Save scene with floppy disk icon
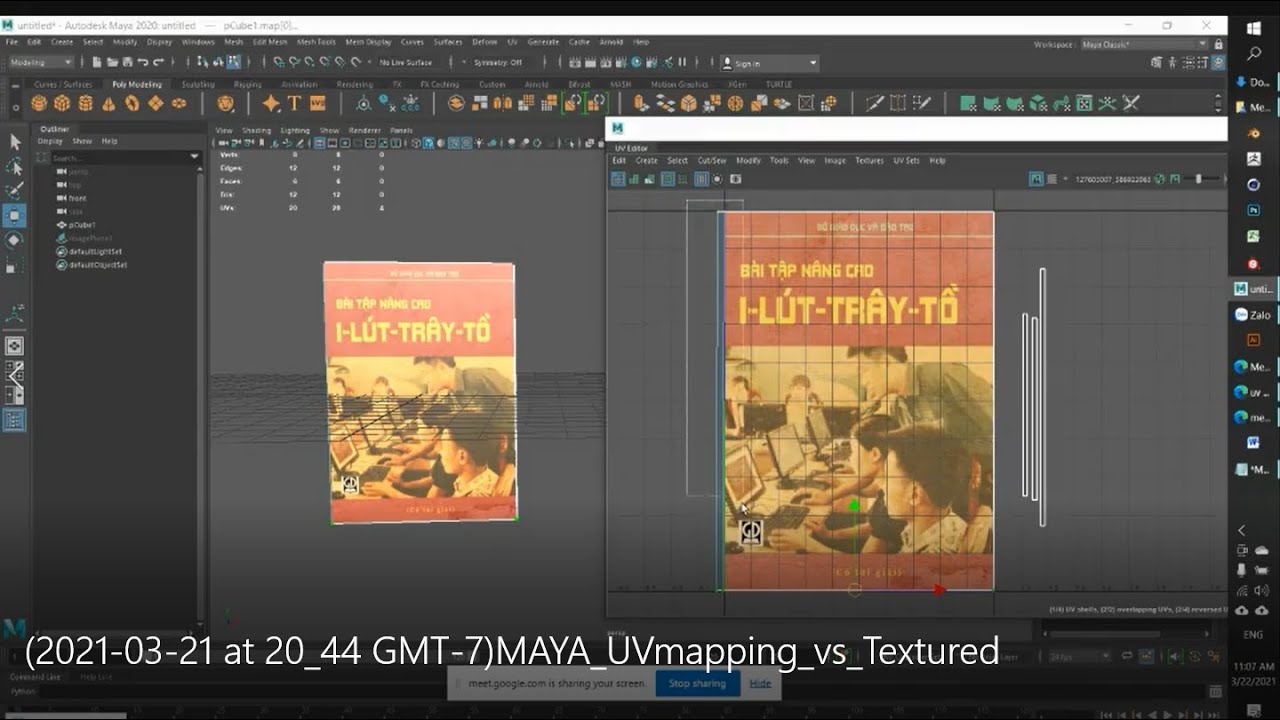 pos(127,62)
